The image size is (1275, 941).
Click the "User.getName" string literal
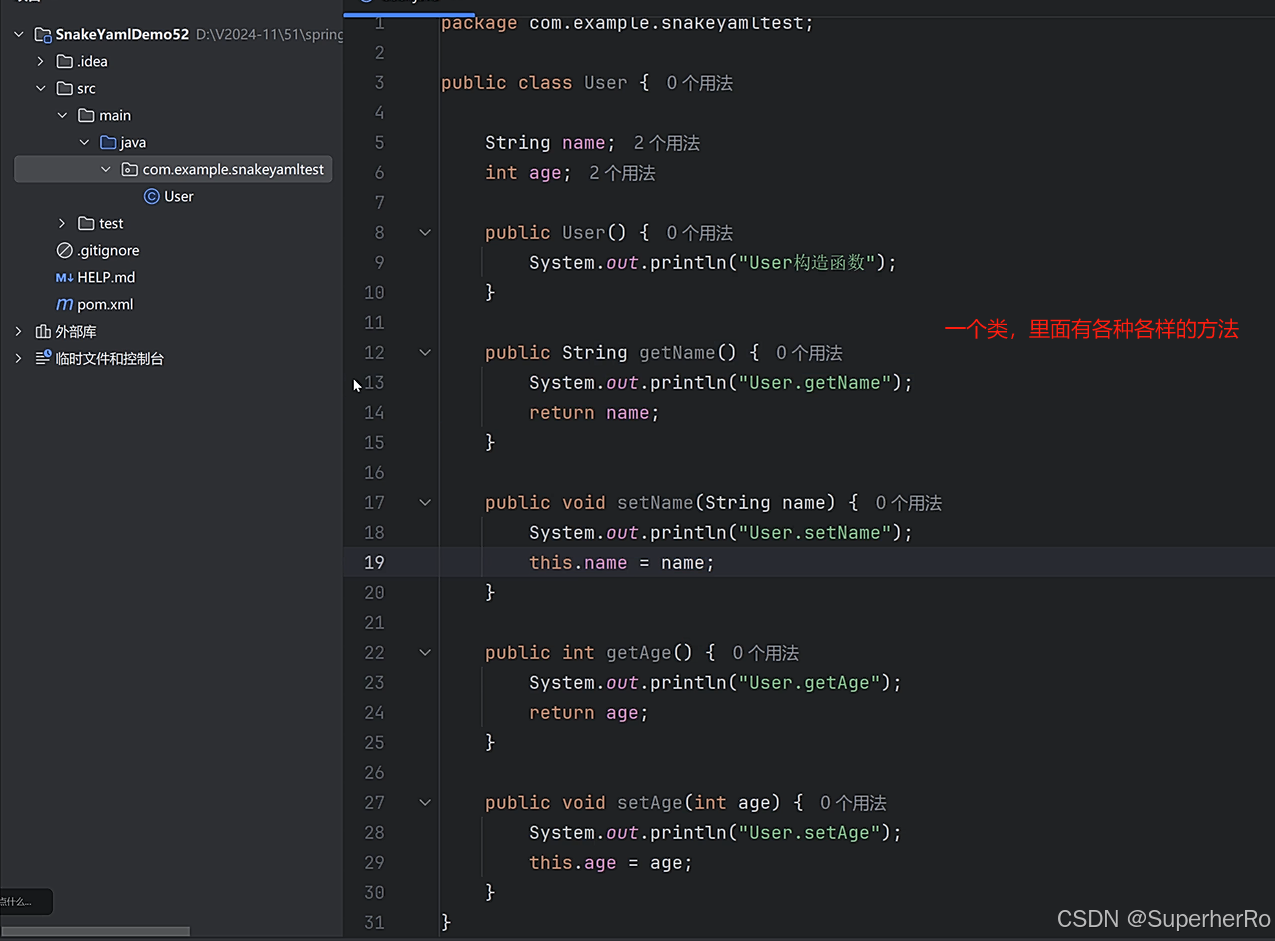tap(814, 382)
